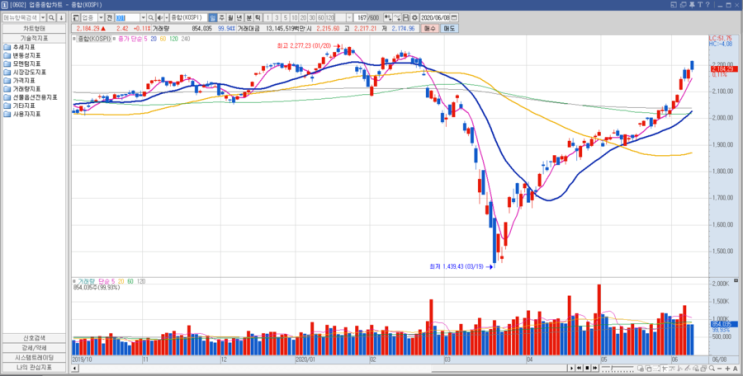Open the calendar picker beside 2020/06/08
The width and height of the screenshot is (743, 376).
coord(454,18)
